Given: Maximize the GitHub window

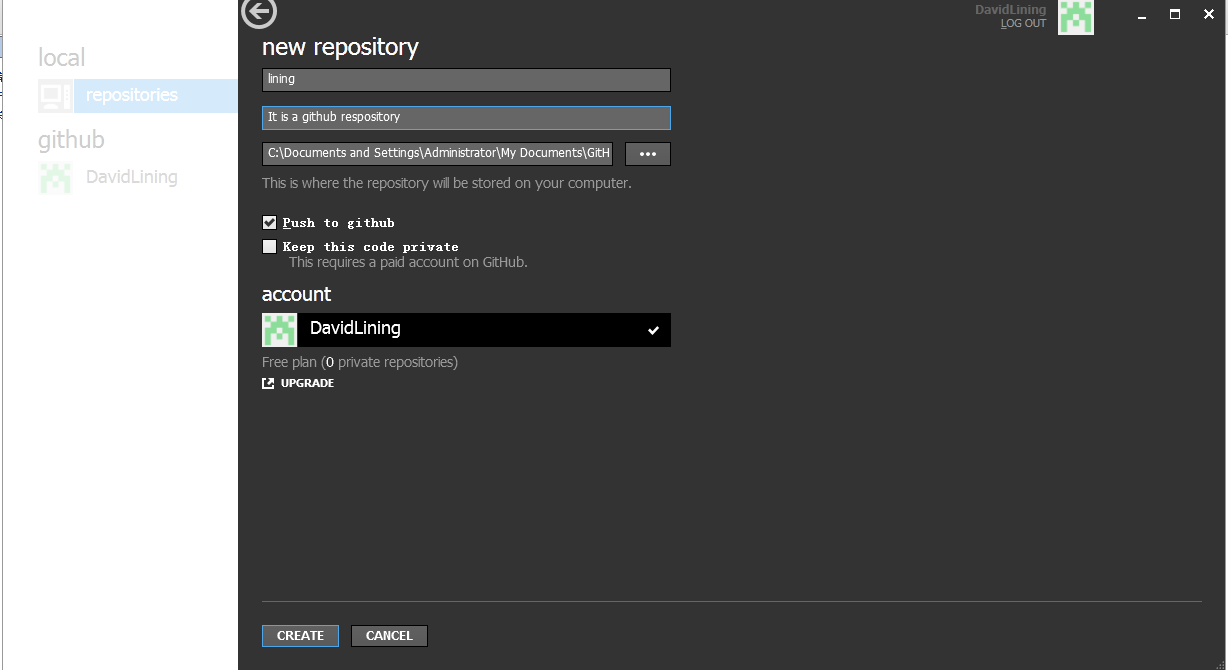Looking at the screenshot, I should click(1175, 14).
